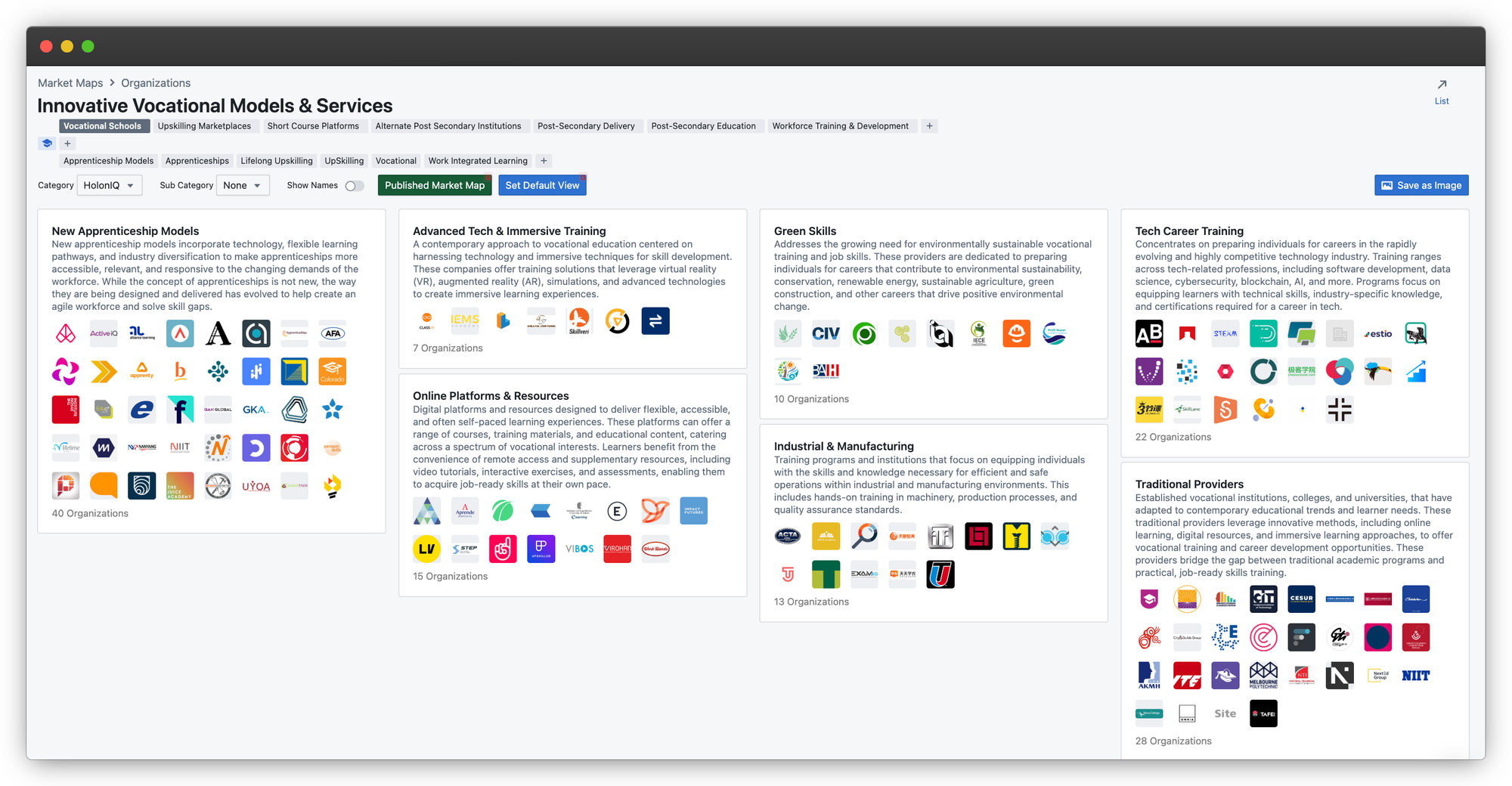The image size is (1512, 786).
Task: Click the Industrial & Manufacturing heading
Action: [844, 447]
